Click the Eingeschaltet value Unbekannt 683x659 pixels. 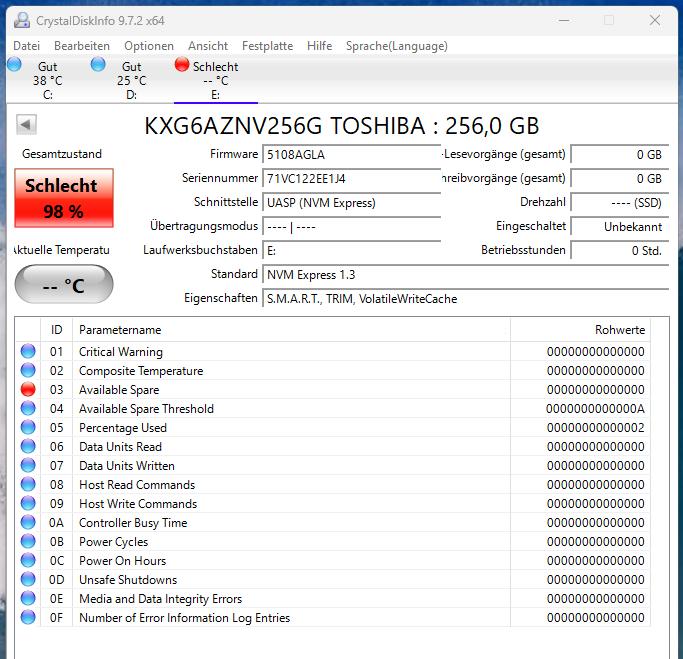tap(620, 226)
